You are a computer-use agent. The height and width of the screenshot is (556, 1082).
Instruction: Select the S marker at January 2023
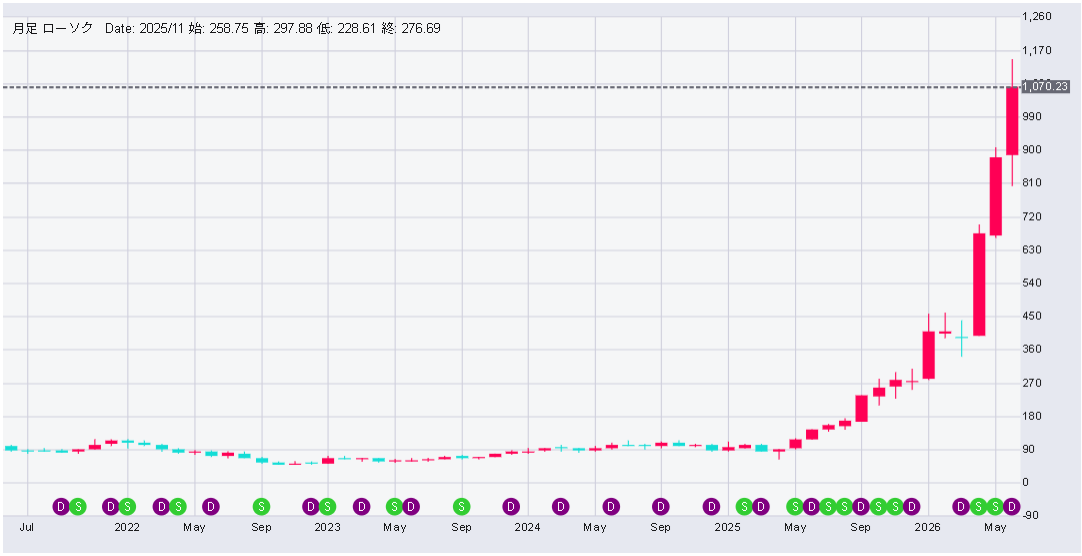tap(328, 507)
